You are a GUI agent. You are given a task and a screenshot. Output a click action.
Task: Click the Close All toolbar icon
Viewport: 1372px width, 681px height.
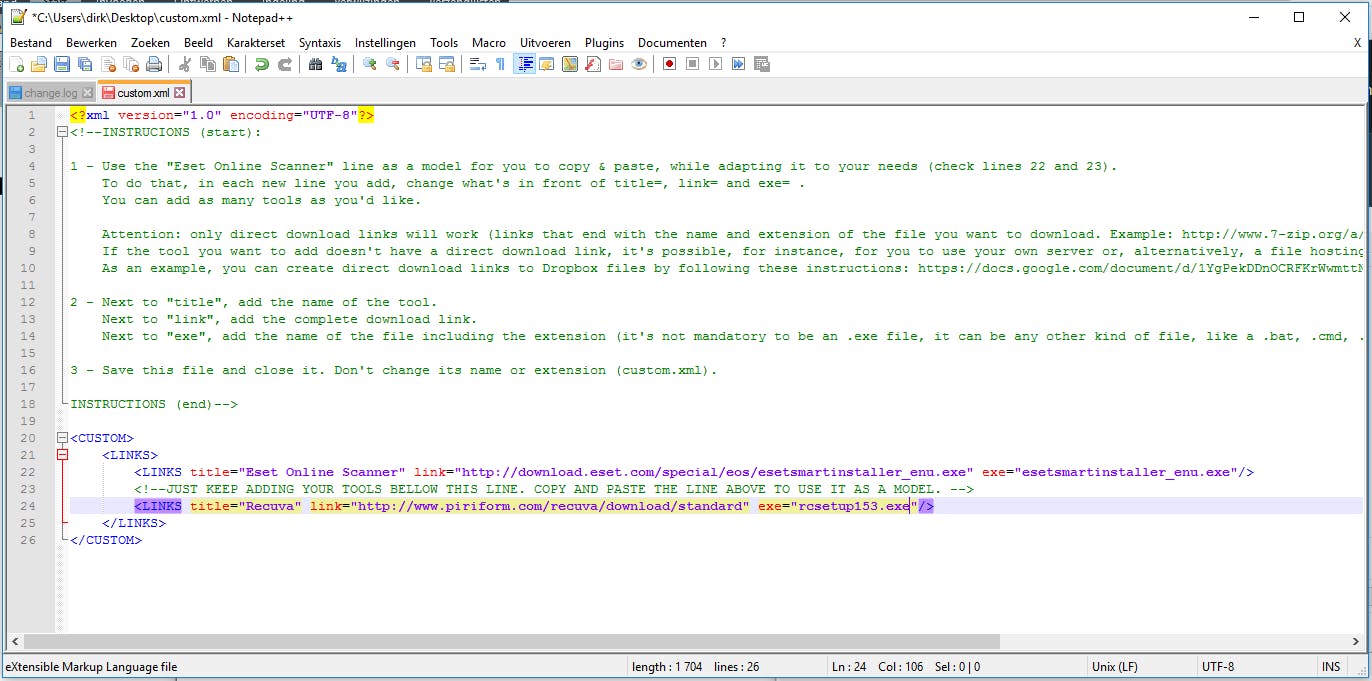(x=131, y=64)
